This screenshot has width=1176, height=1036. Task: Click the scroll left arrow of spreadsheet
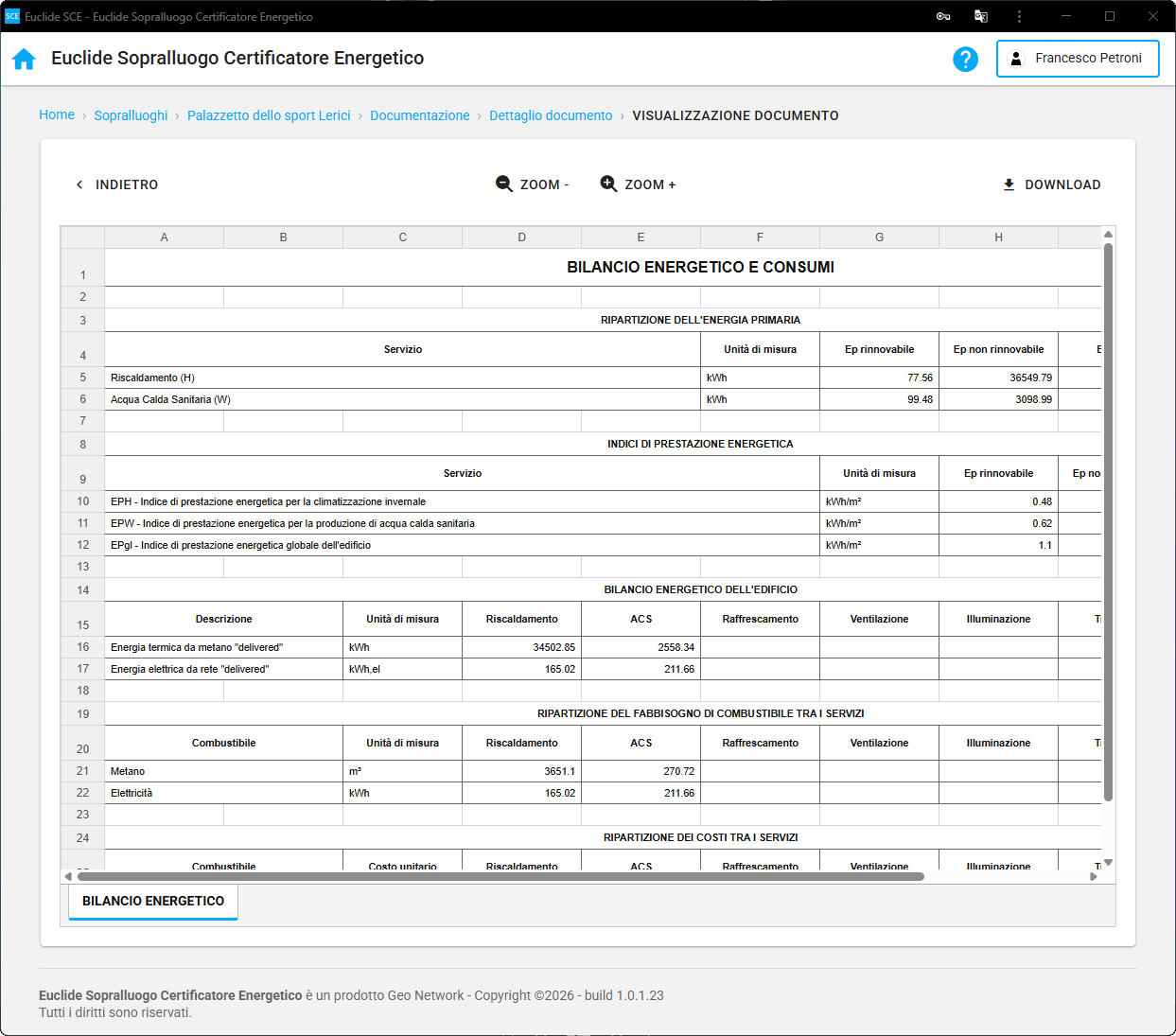68,876
